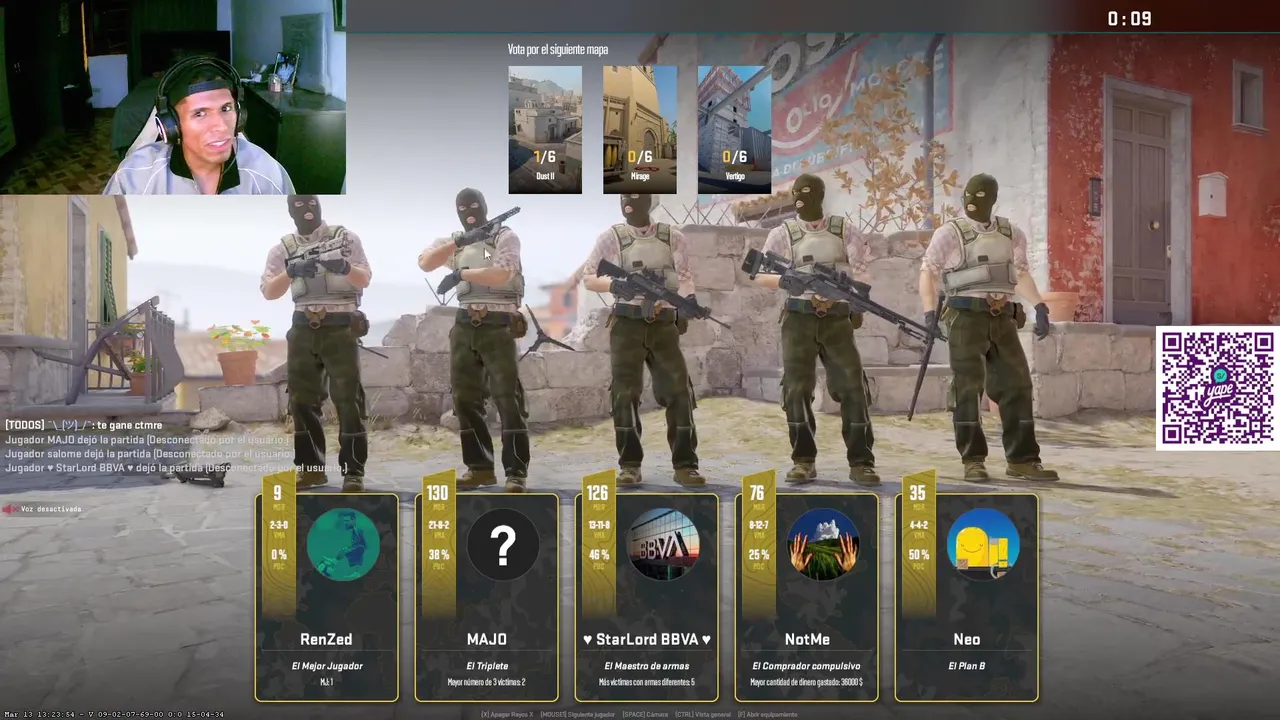Viewport: 1280px width, 720px height.
Task: Click StarLord BBVA's building avatar
Action: click(663, 545)
